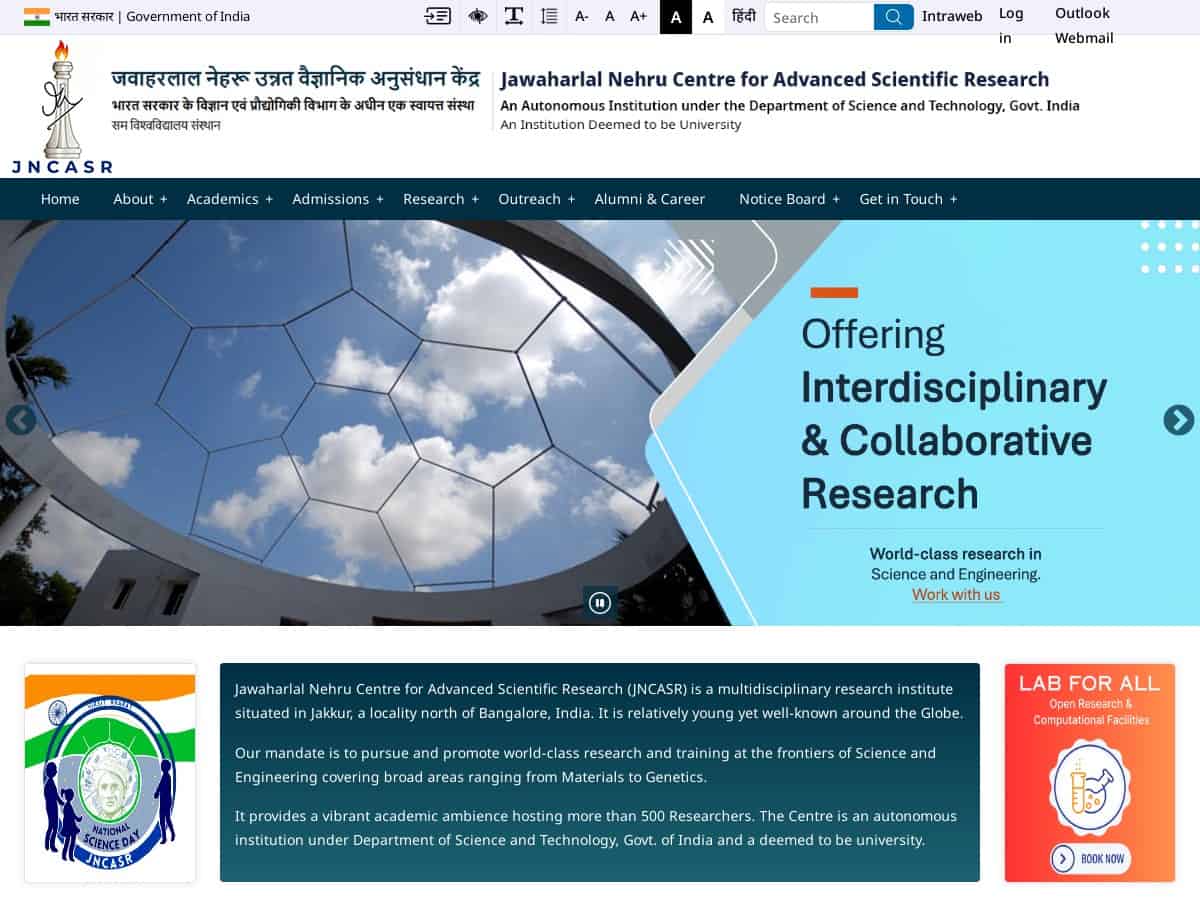The image size is (1200, 900).
Task: Open the Academics menu item
Action: [222, 199]
